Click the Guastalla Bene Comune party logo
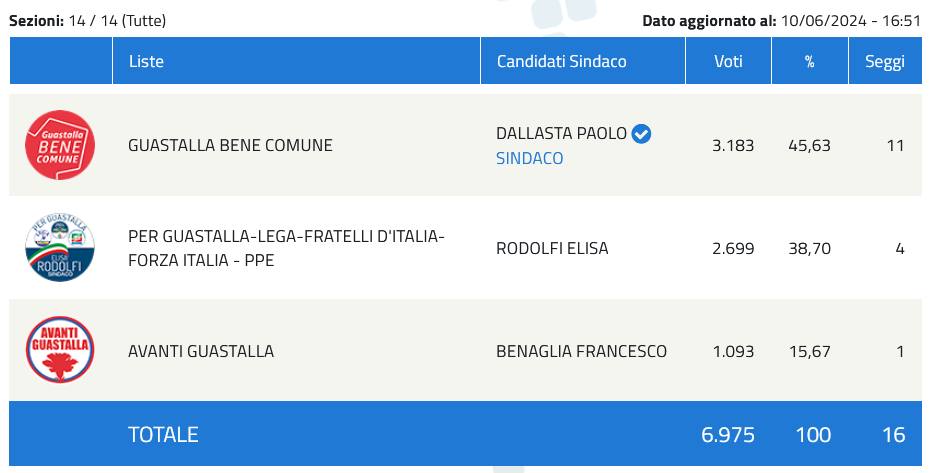Viewport: 936px width, 473px height. (x=60, y=145)
